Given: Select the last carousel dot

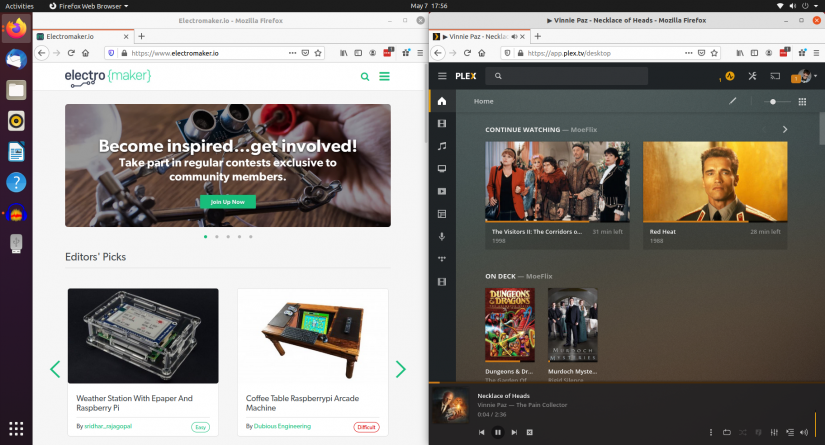Looking at the screenshot, I should click(251, 237).
